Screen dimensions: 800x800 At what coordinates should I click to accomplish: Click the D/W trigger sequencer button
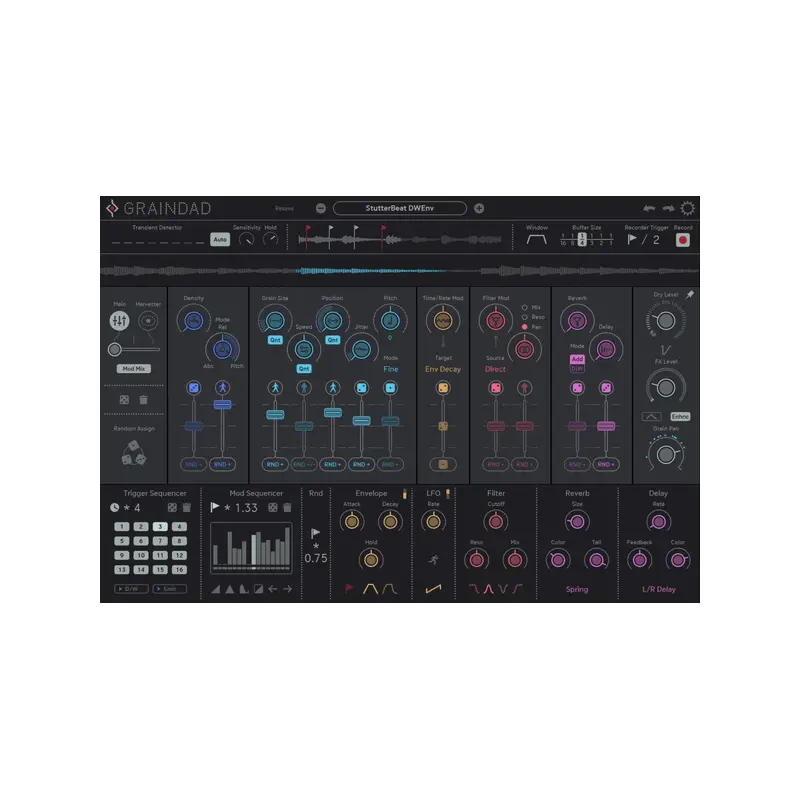tap(131, 589)
